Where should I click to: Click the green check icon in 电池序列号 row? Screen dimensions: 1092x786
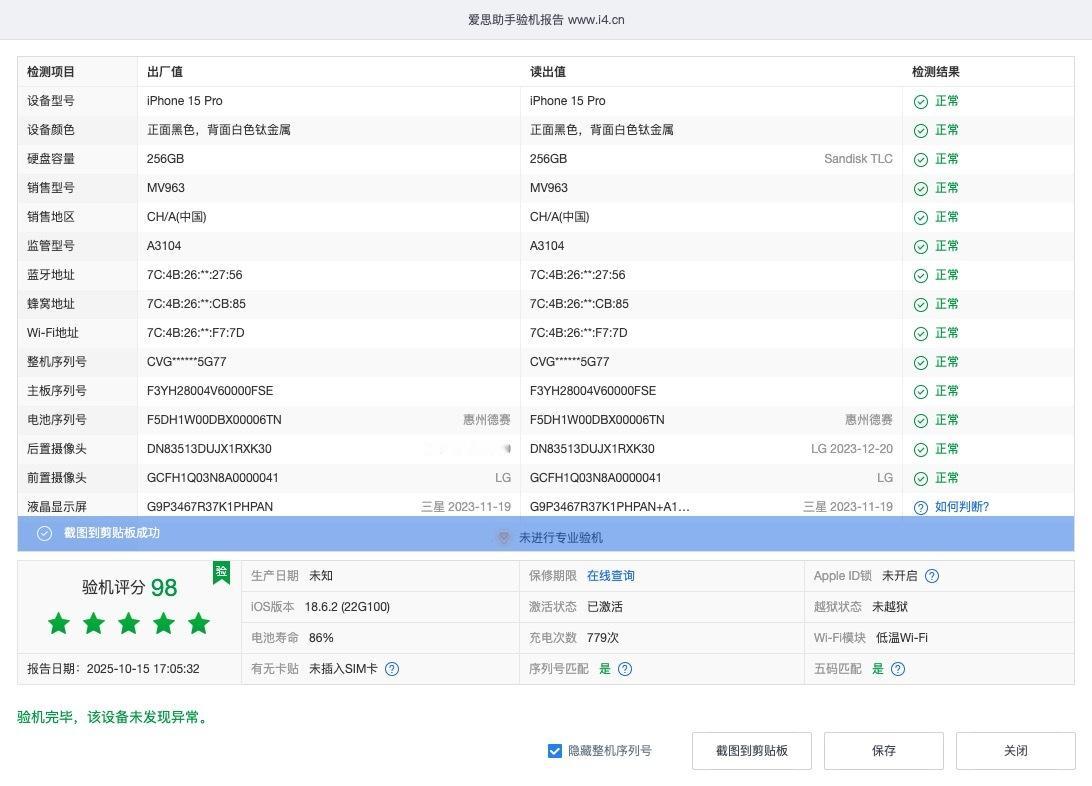tap(921, 421)
